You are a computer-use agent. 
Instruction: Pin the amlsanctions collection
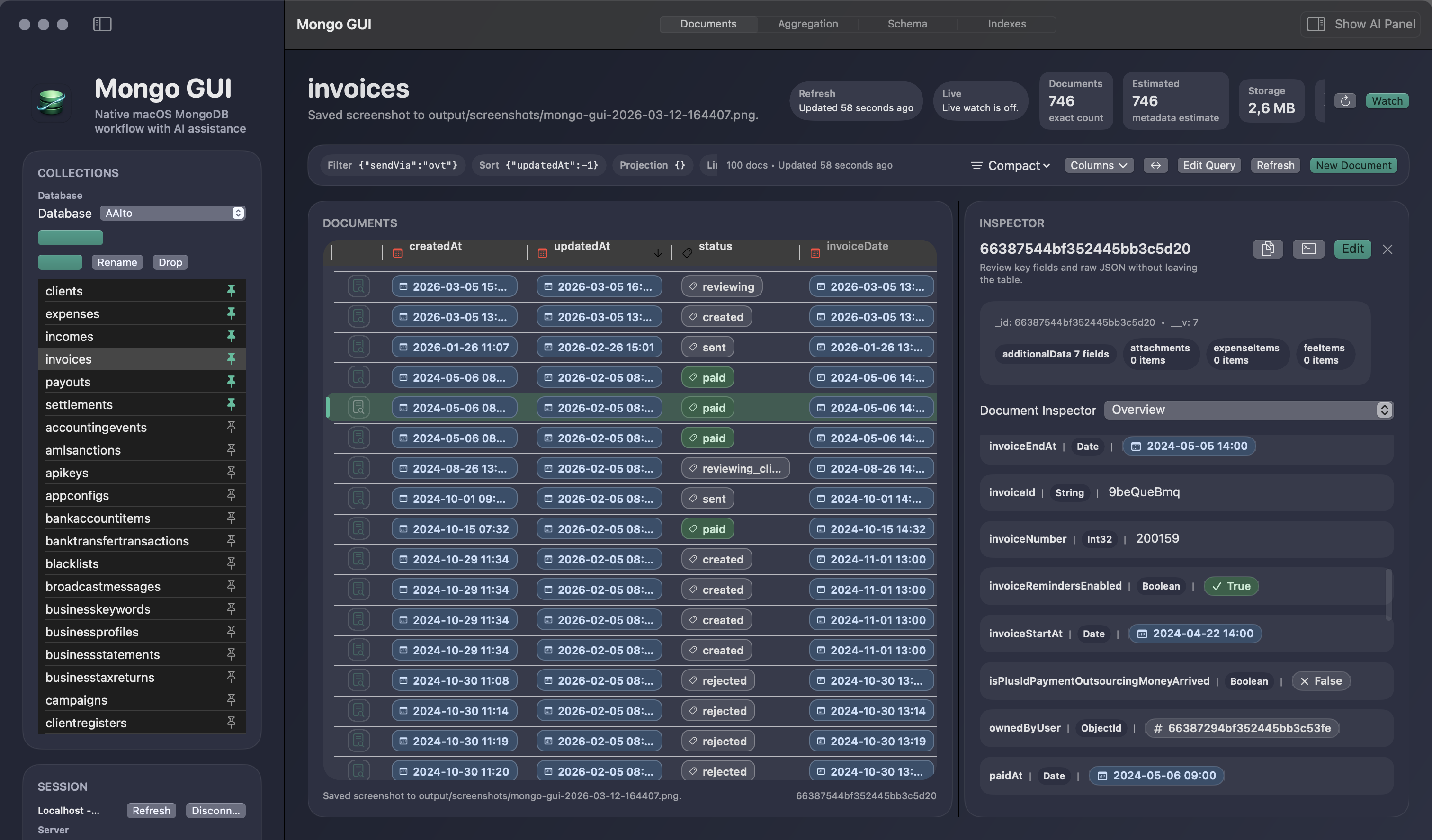[x=231, y=450]
